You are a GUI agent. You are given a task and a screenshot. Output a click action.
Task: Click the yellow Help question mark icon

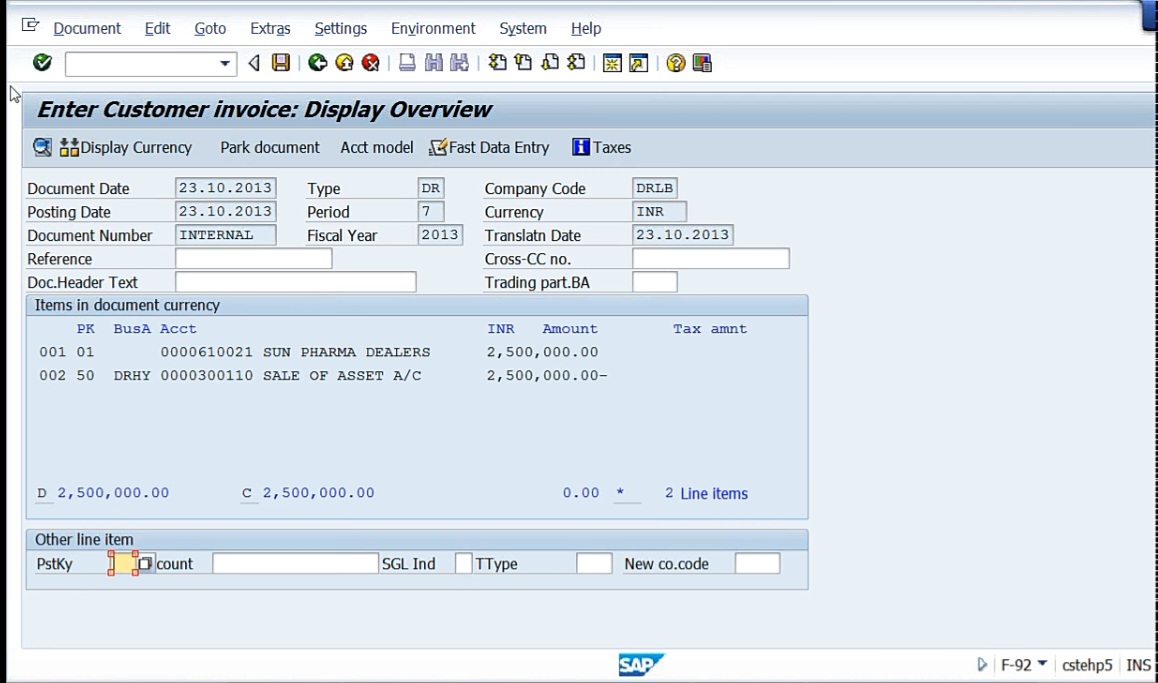pos(675,63)
